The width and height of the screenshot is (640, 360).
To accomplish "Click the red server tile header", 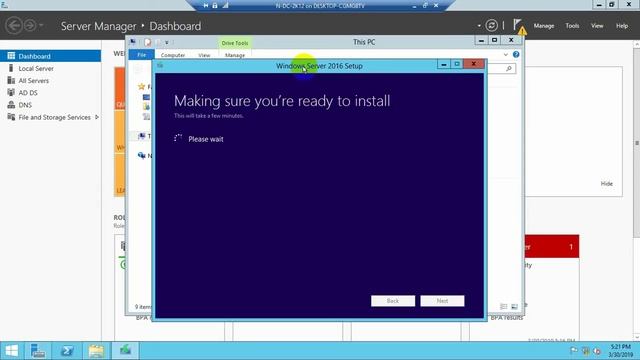I will [x=551, y=246].
